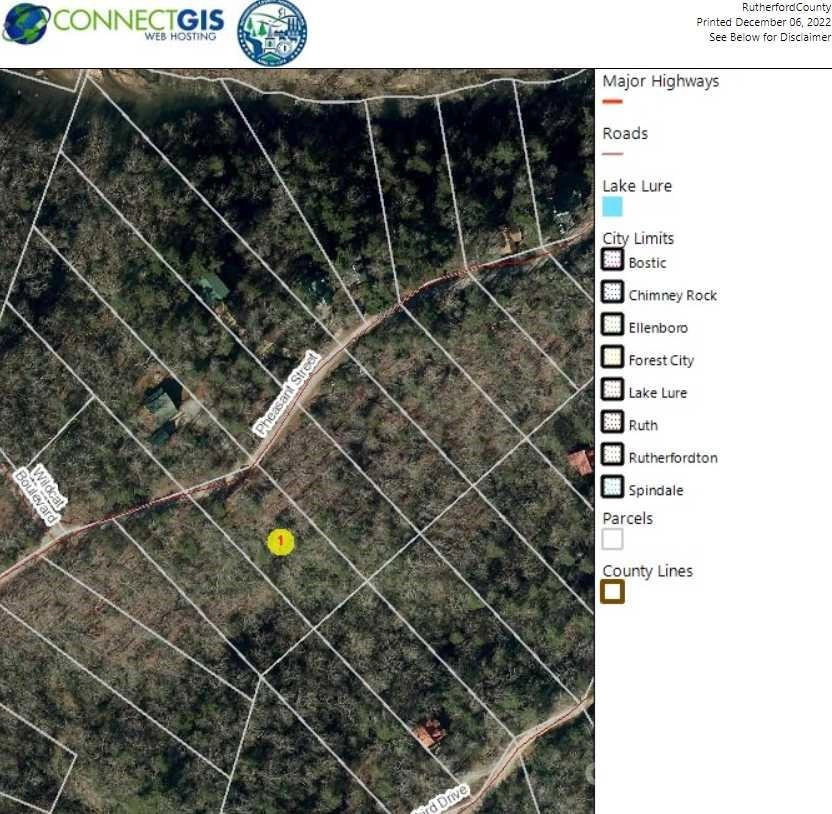Select the Forest City legend icon
Image resolution: width=832 pixels, height=814 pixels.
pyautogui.click(x=612, y=357)
